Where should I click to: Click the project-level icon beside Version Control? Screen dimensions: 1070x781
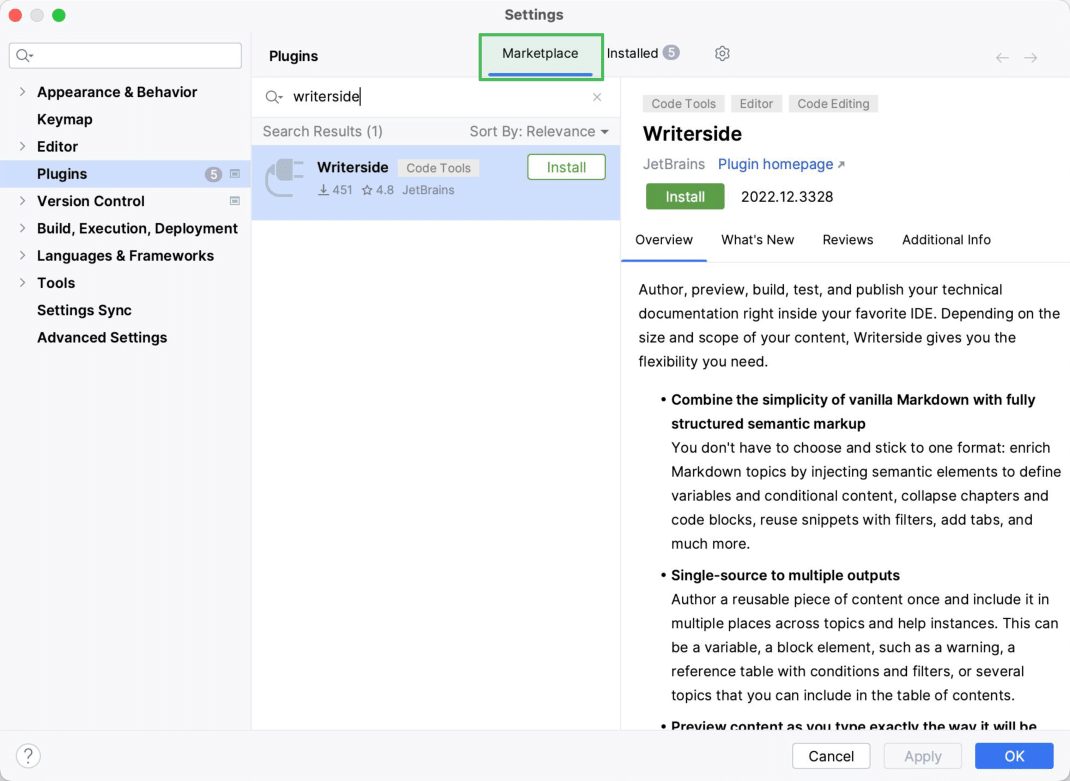pos(235,201)
